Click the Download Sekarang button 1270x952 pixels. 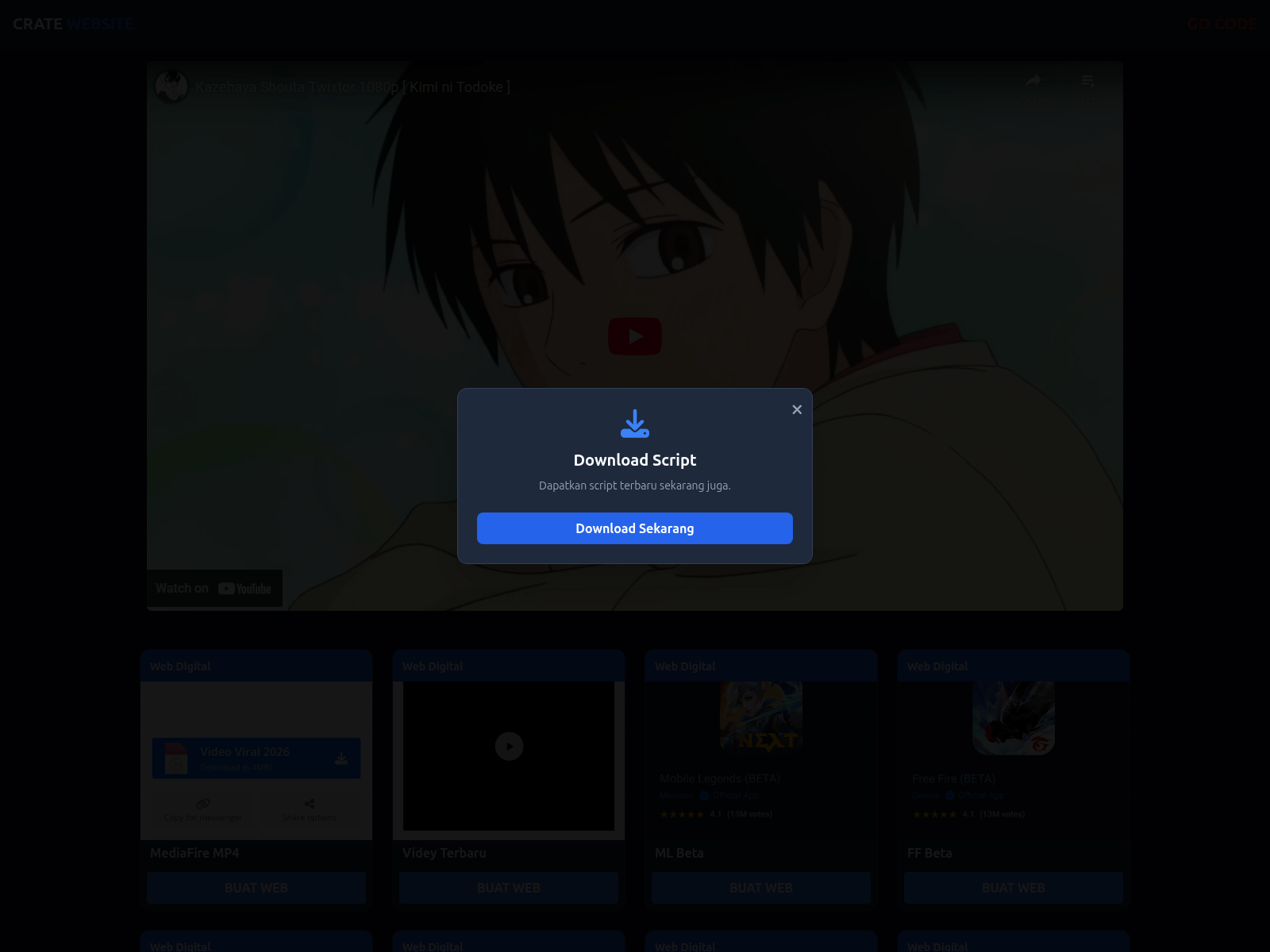(x=635, y=528)
